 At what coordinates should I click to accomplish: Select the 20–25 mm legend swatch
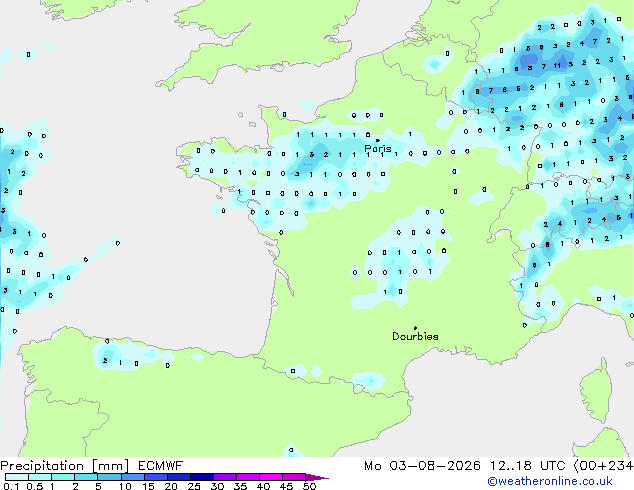(x=179, y=477)
